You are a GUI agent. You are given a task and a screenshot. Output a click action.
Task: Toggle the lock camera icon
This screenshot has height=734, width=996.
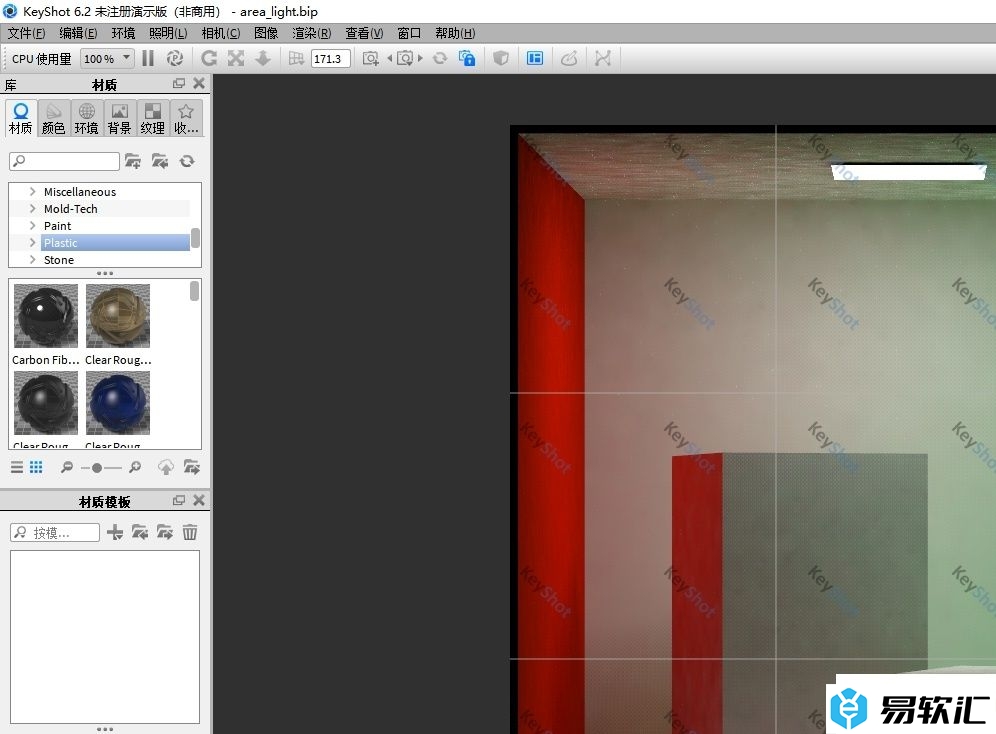click(x=467, y=58)
